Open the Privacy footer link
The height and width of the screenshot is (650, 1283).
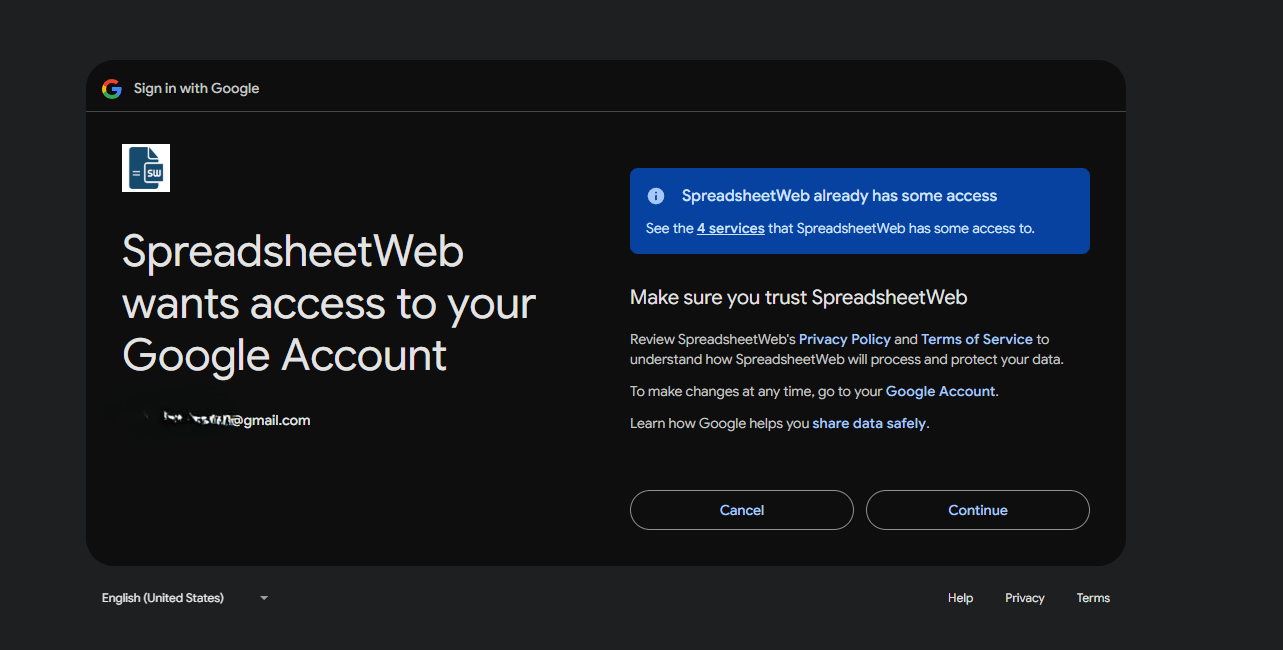1025,598
